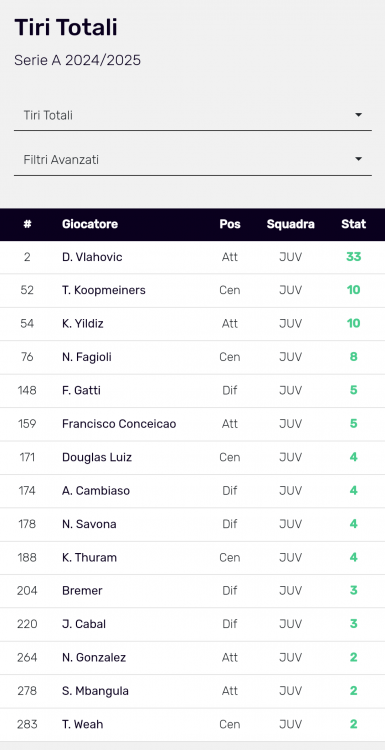Select Francisco Conceicao row
Image resolution: width=385 pixels, height=750 pixels.
[x=192, y=424]
